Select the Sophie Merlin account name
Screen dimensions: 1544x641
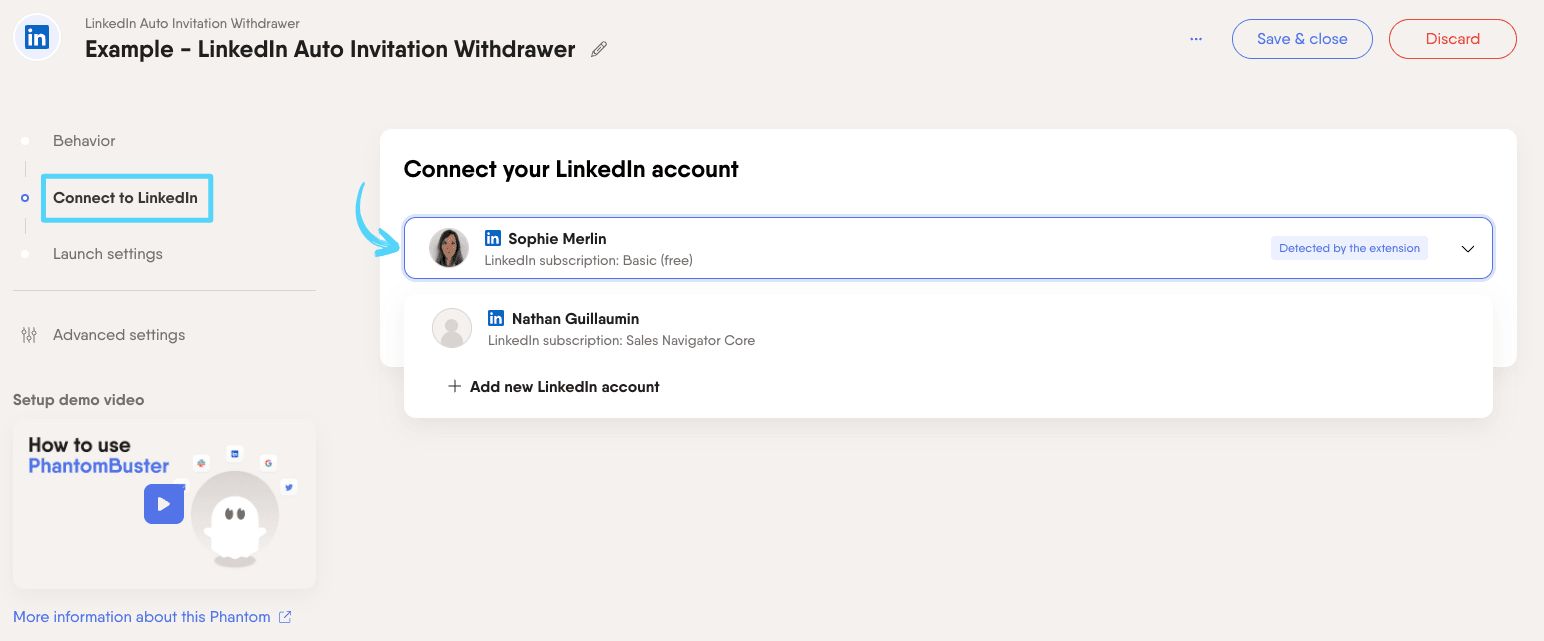[x=557, y=239]
